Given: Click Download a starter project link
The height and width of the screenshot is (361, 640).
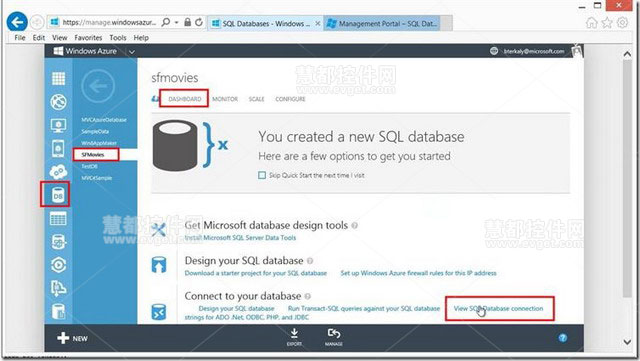Looking at the screenshot, I should 256,273.
